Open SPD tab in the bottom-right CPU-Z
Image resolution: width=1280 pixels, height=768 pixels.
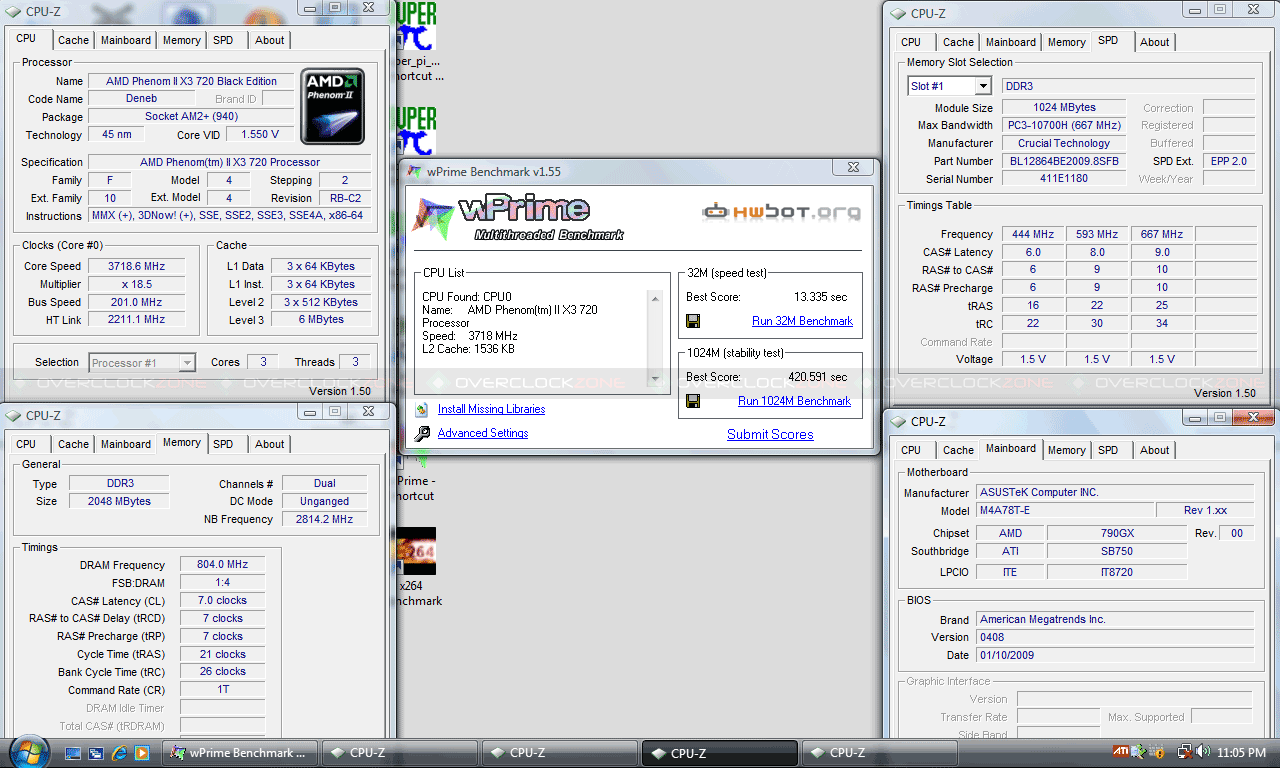[1108, 450]
